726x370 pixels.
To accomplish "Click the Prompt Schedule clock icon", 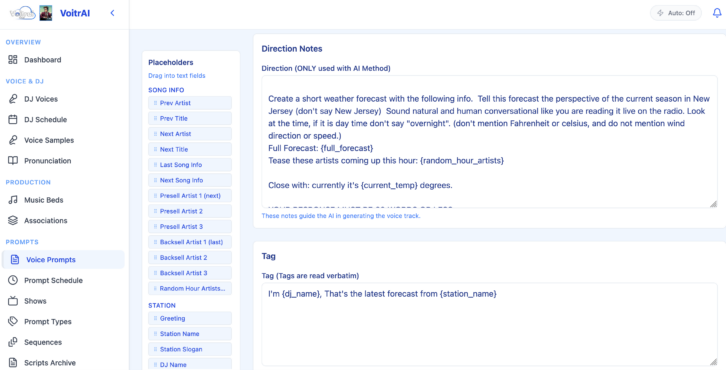I will pos(13,280).
